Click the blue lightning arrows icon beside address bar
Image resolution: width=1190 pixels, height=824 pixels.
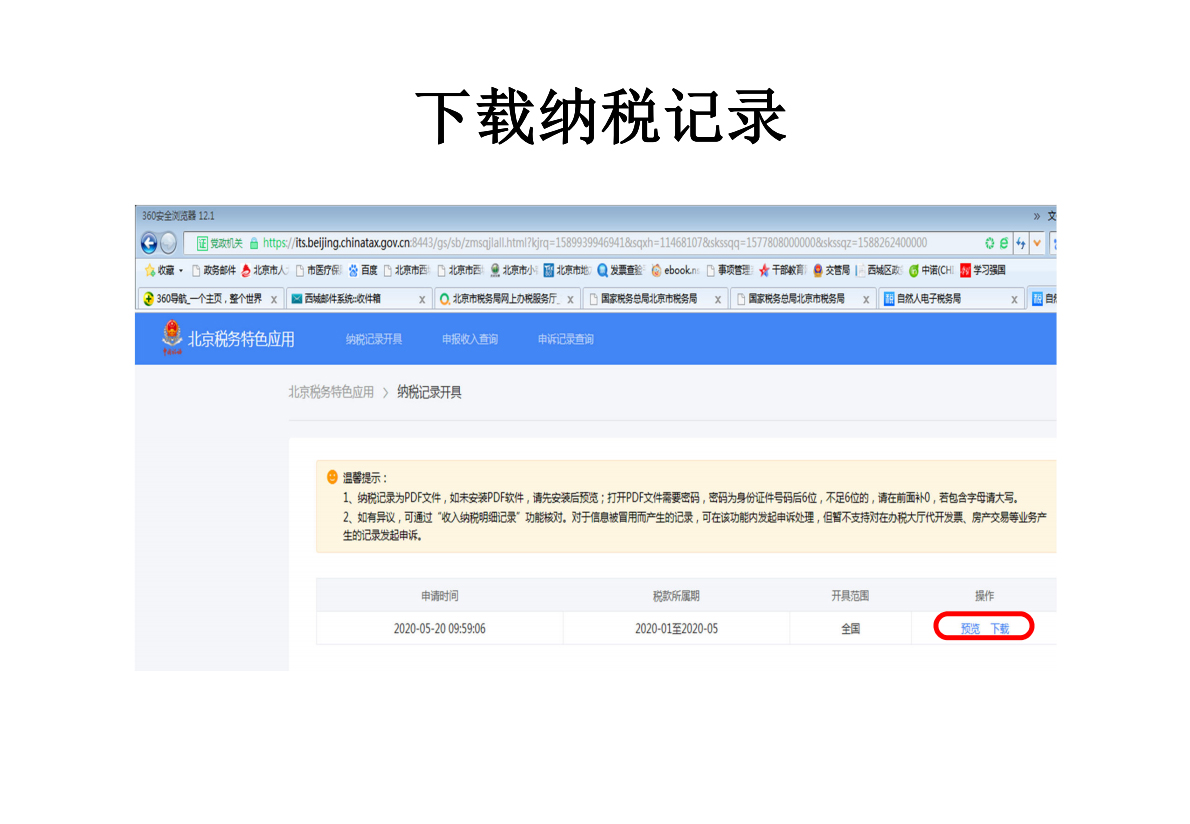point(1021,243)
